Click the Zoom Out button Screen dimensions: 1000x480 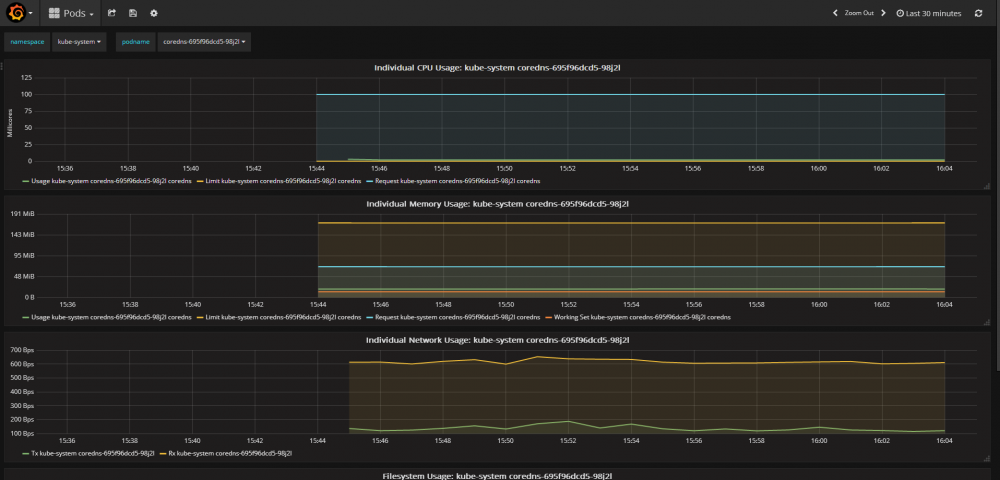click(858, 13)
